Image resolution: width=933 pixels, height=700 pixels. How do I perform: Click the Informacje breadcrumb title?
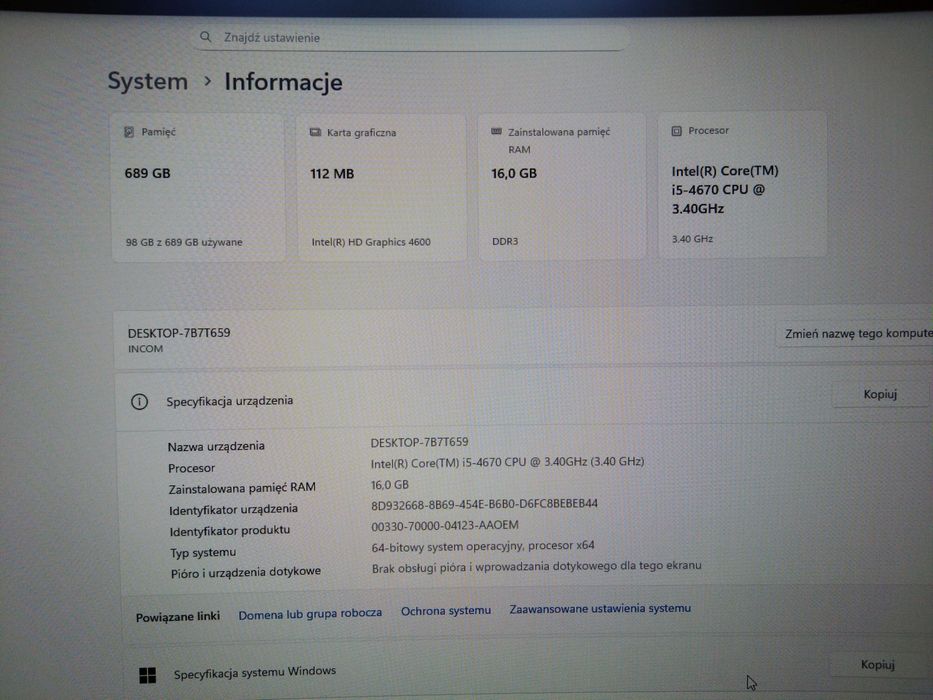pos(283,82)
